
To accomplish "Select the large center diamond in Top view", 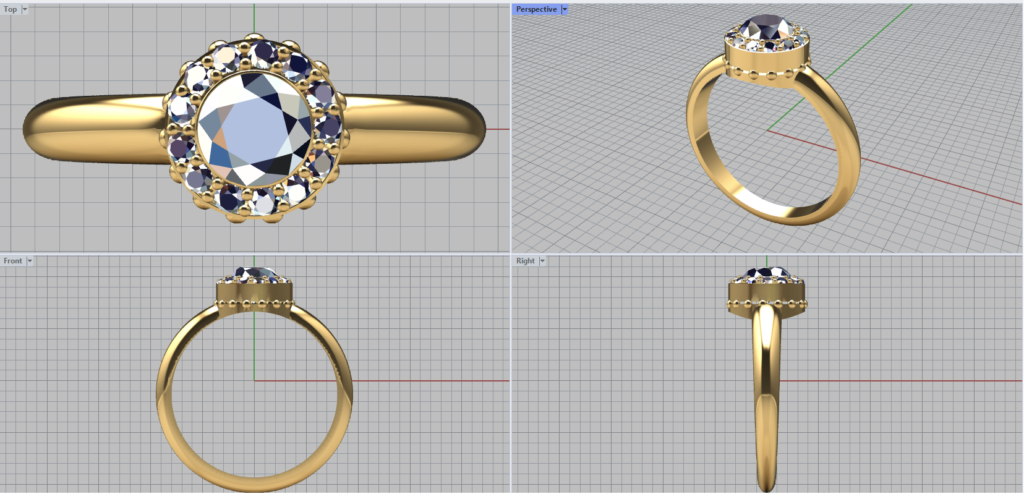I will coord(254,128).
